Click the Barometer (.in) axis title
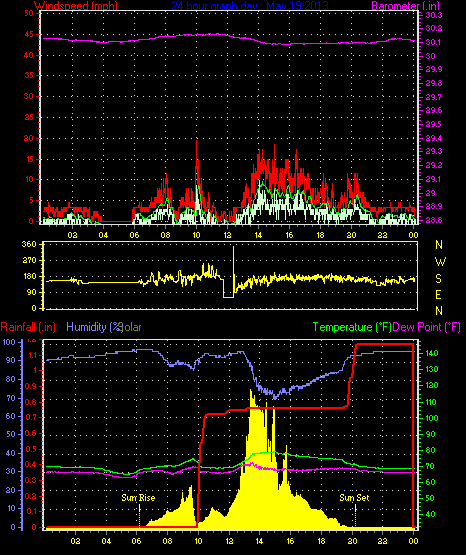The height and width of the screenshot is (555, 466). 405,6
